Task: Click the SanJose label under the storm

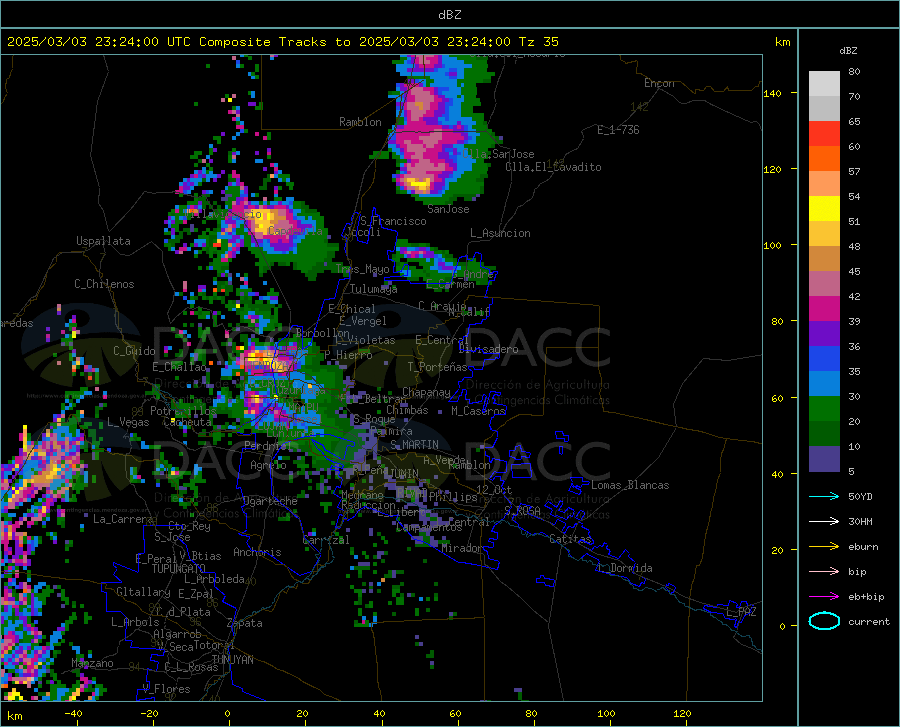Action: coord(448,209)
